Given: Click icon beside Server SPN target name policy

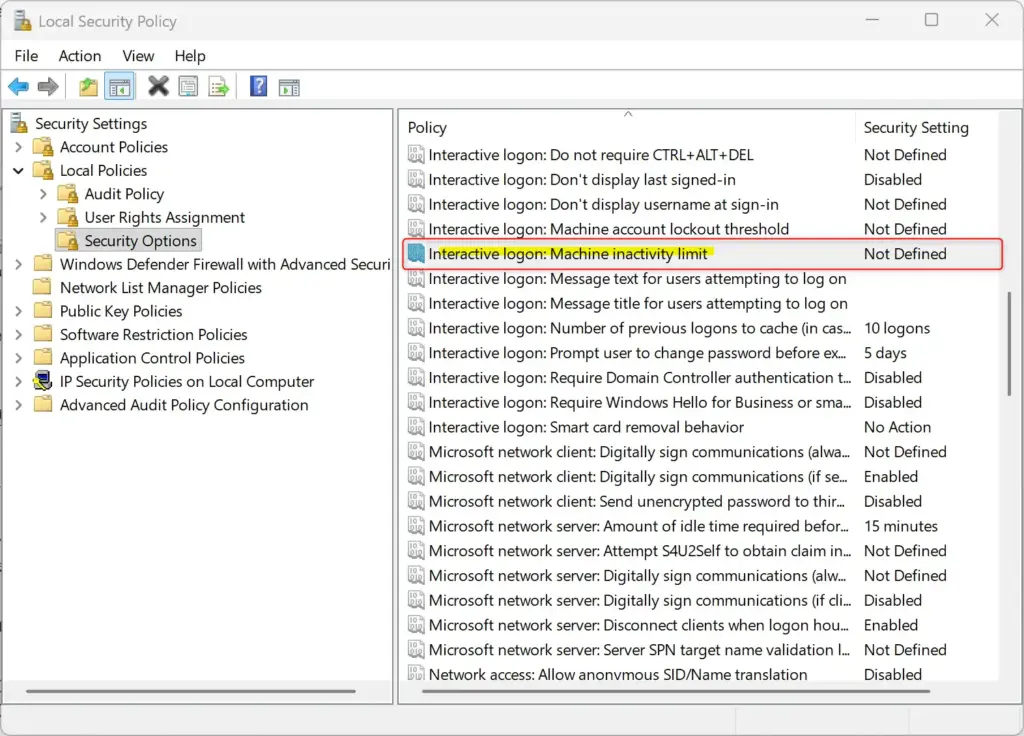Looking at the screenshot, I should click(x=416, y=650).
